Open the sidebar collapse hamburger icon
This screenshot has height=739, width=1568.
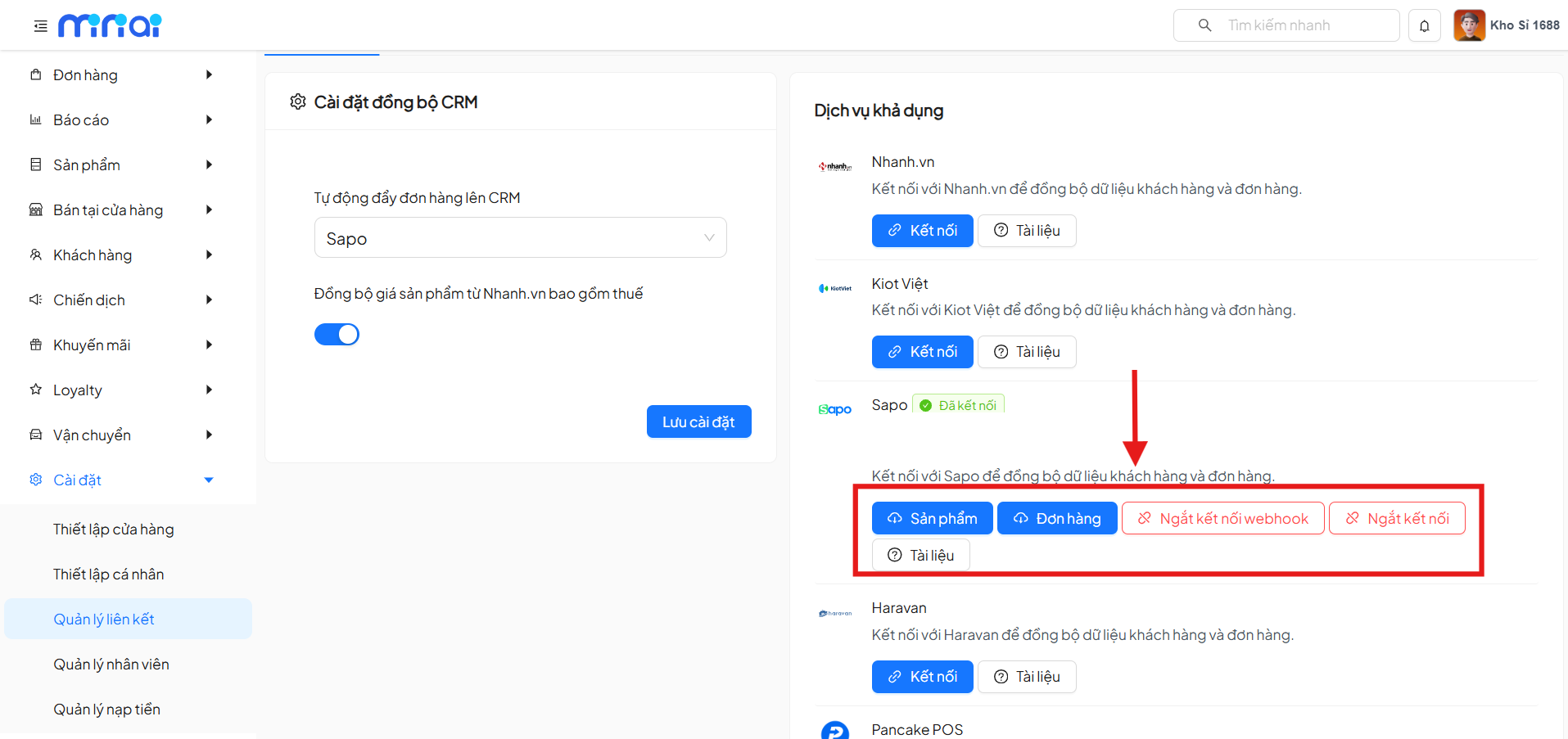(39, 25)
